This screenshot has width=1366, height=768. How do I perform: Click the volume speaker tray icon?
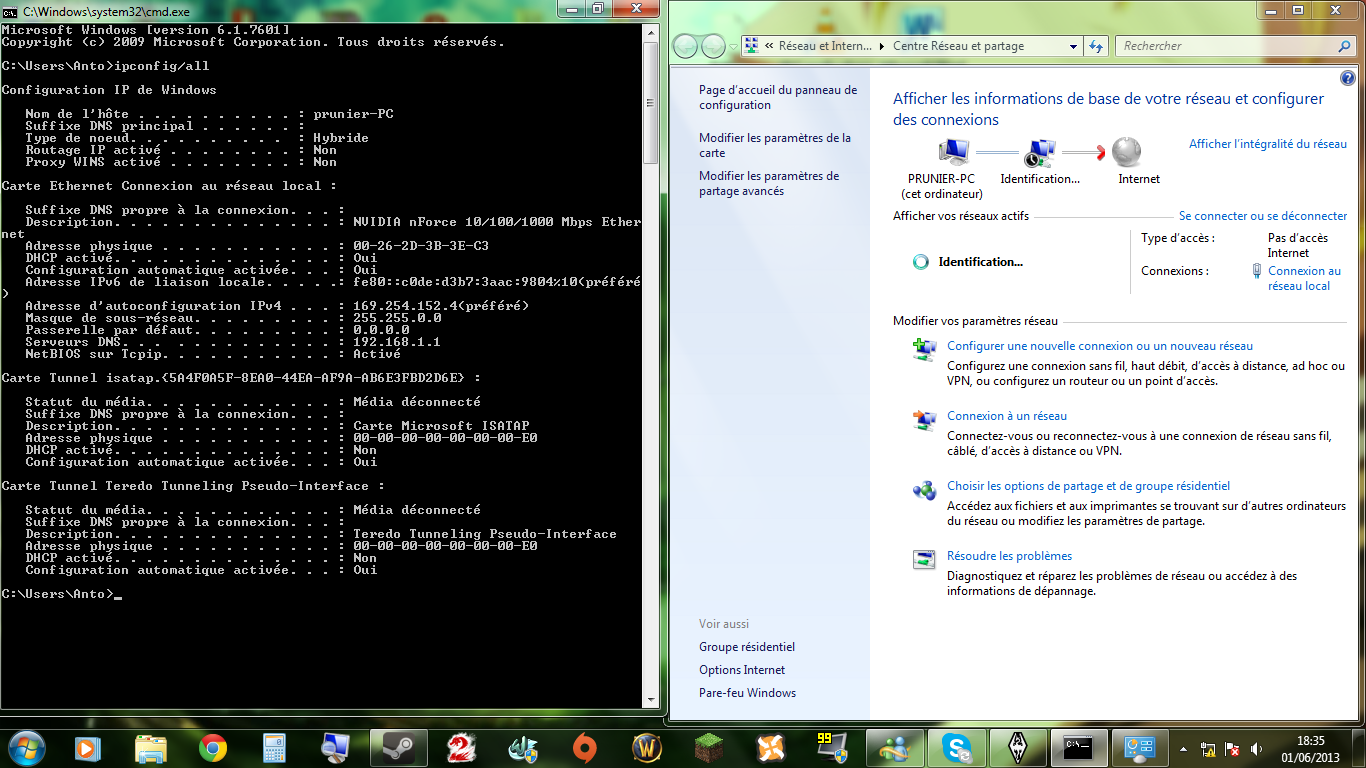tap(1257, 748)
